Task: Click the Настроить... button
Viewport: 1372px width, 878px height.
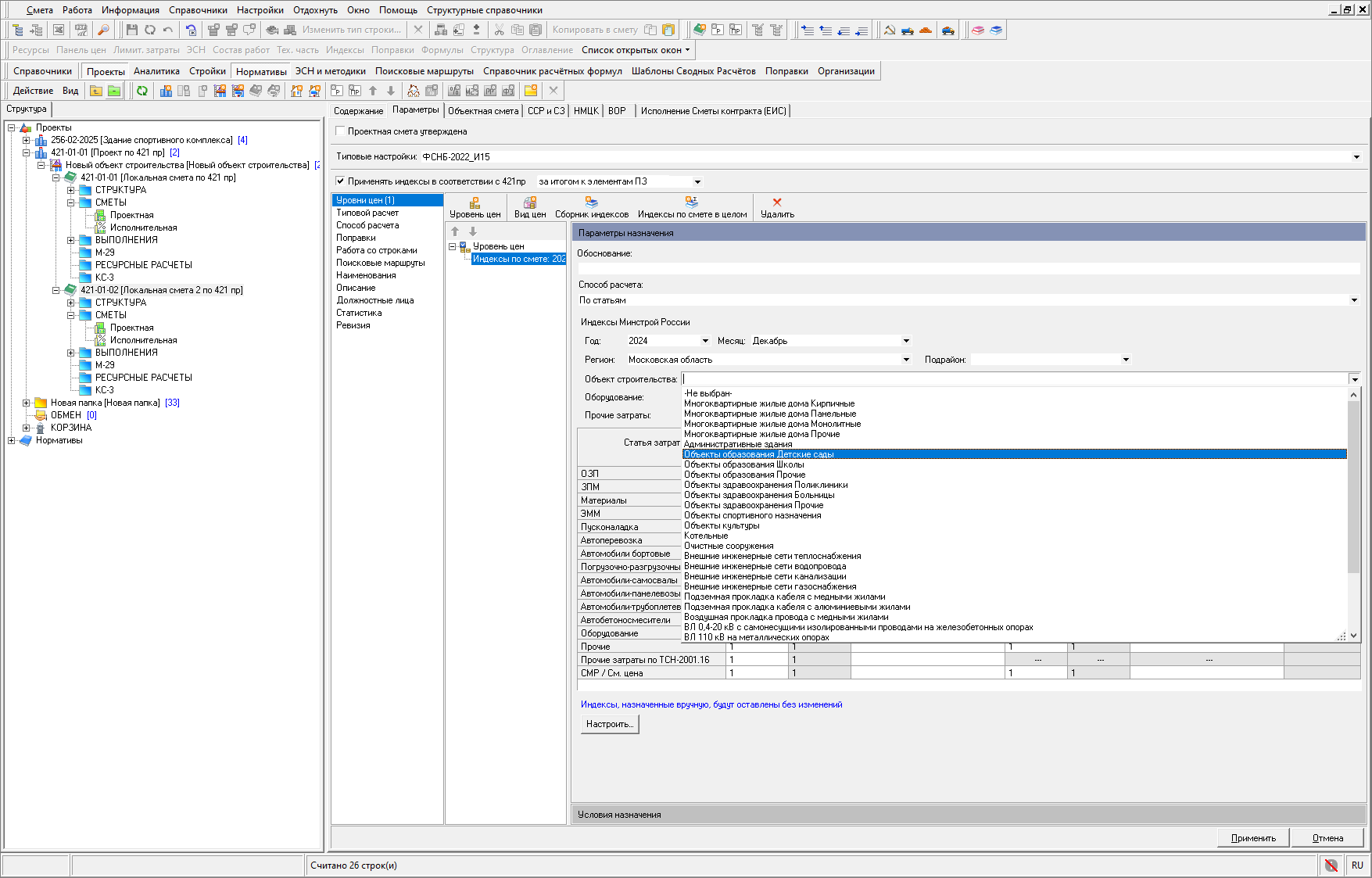Action: [x=609, y=724]
